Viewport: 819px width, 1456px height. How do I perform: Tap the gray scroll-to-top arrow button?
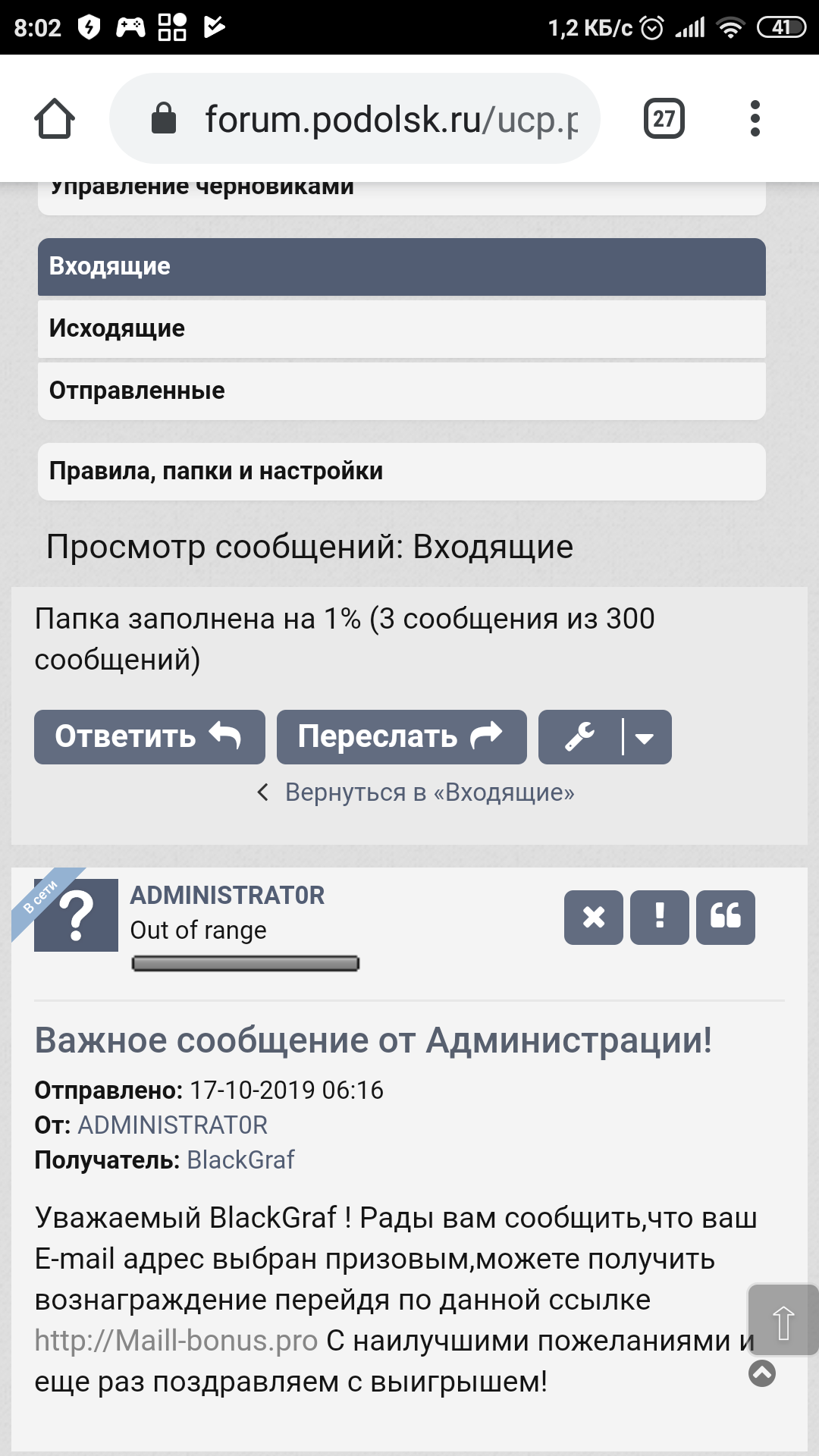(x=783, y=1321)
